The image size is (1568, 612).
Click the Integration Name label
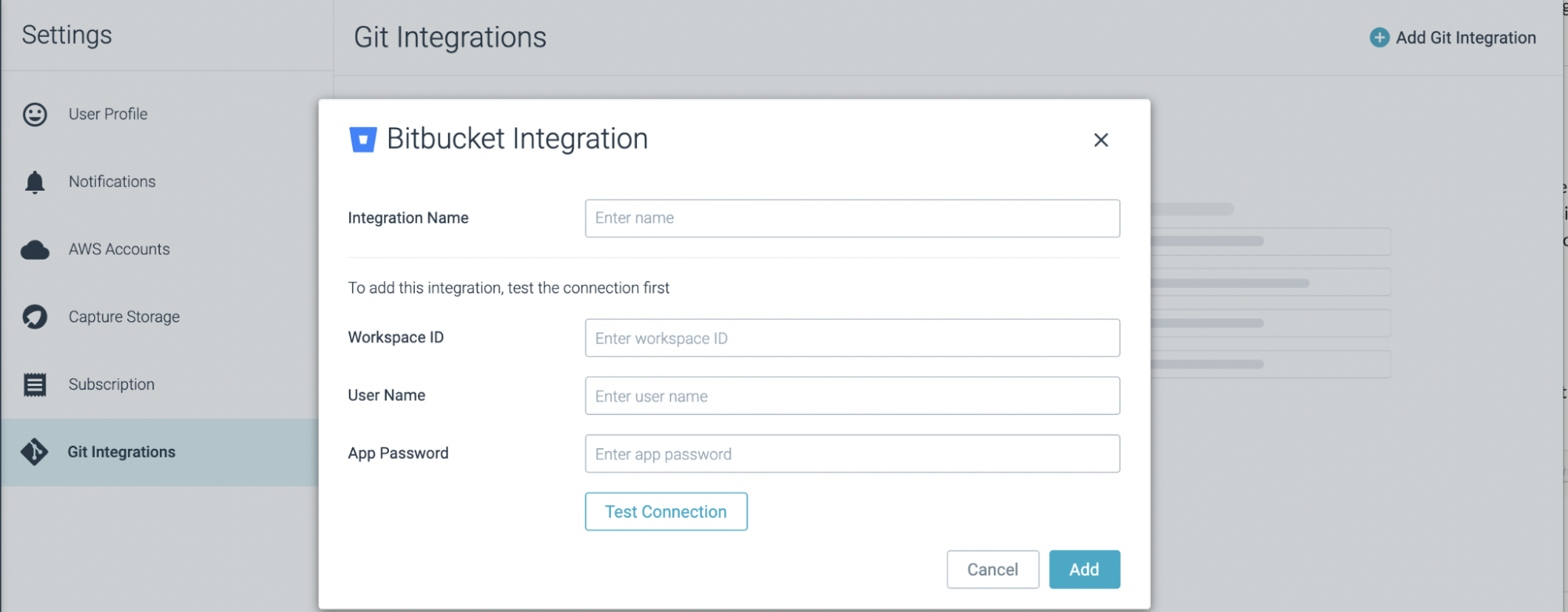pyautogui.click(x=408, y=218)
